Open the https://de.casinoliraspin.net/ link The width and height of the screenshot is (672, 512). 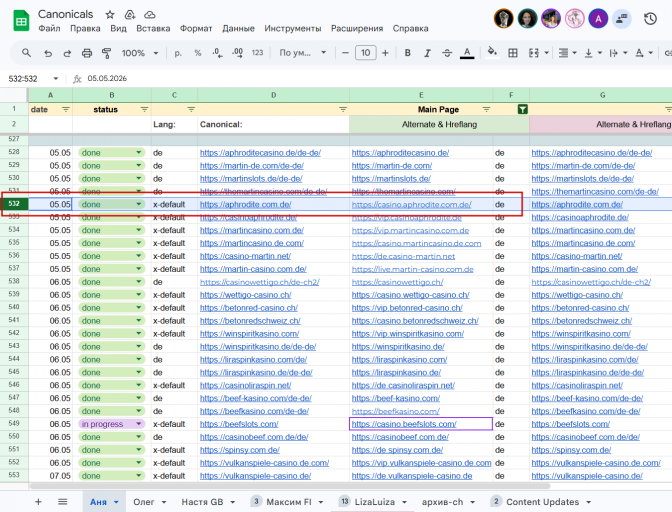(x=403, y=385)
